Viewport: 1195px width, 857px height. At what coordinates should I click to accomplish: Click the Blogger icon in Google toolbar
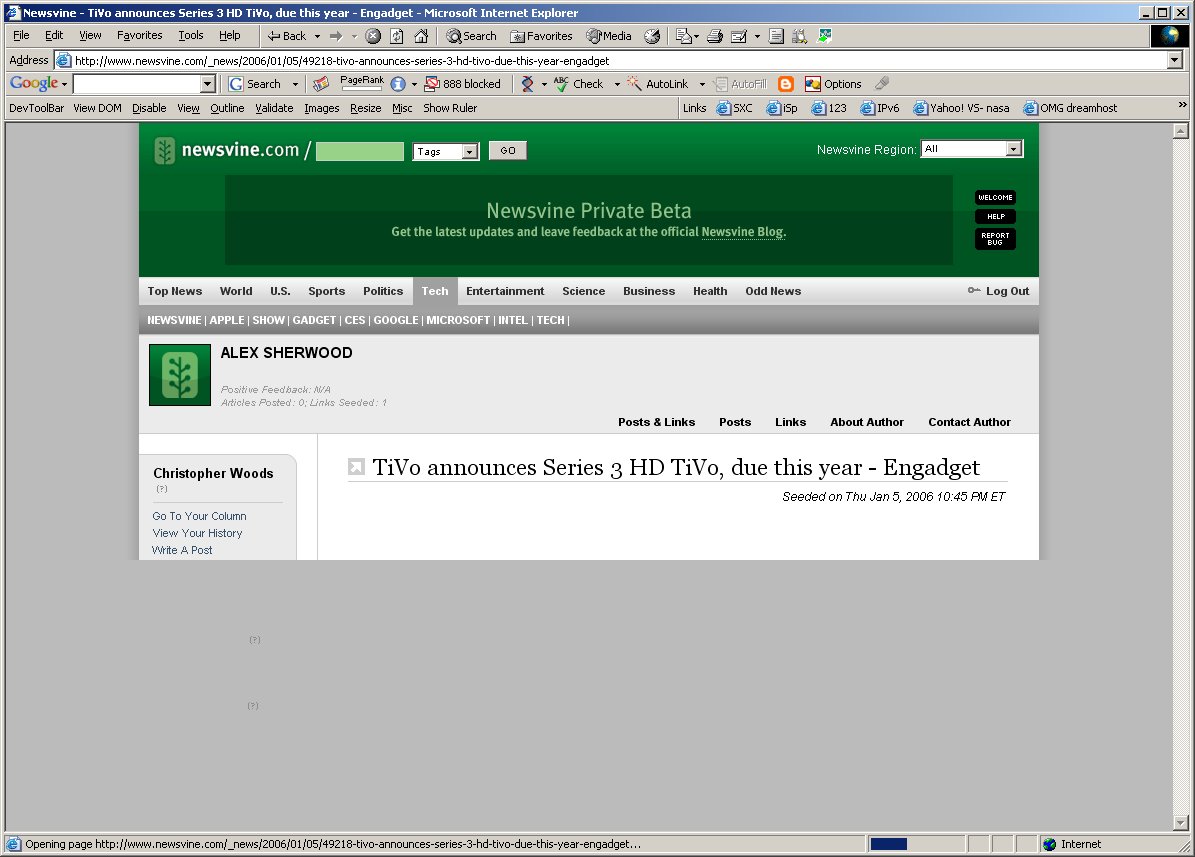click(786, 84)
